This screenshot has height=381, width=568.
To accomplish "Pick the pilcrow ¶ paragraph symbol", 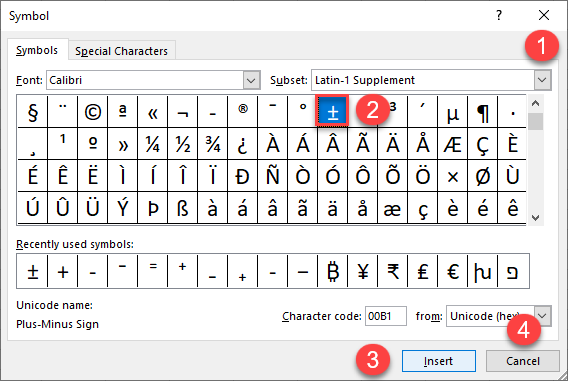I will click(x=483, y=112).
